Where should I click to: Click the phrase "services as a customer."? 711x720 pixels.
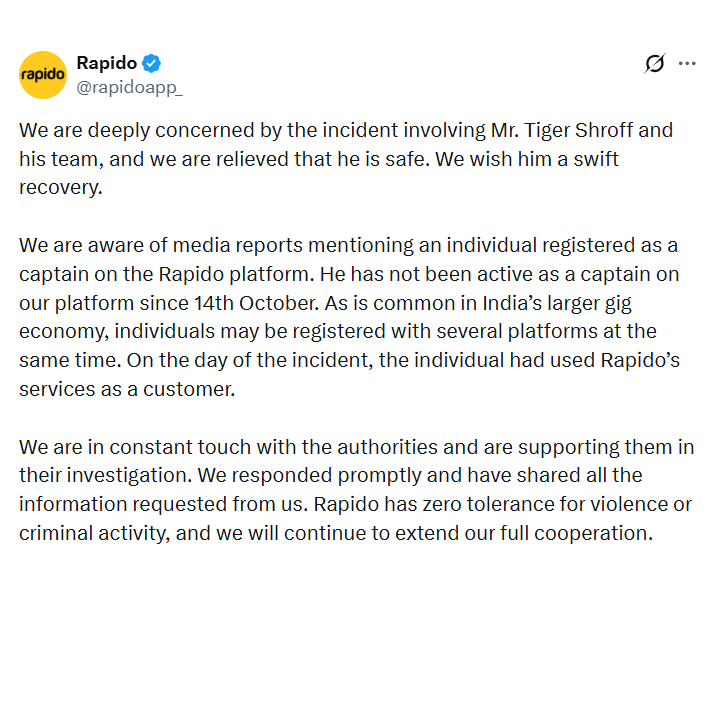pyautogui.click(x=127, y=389)
